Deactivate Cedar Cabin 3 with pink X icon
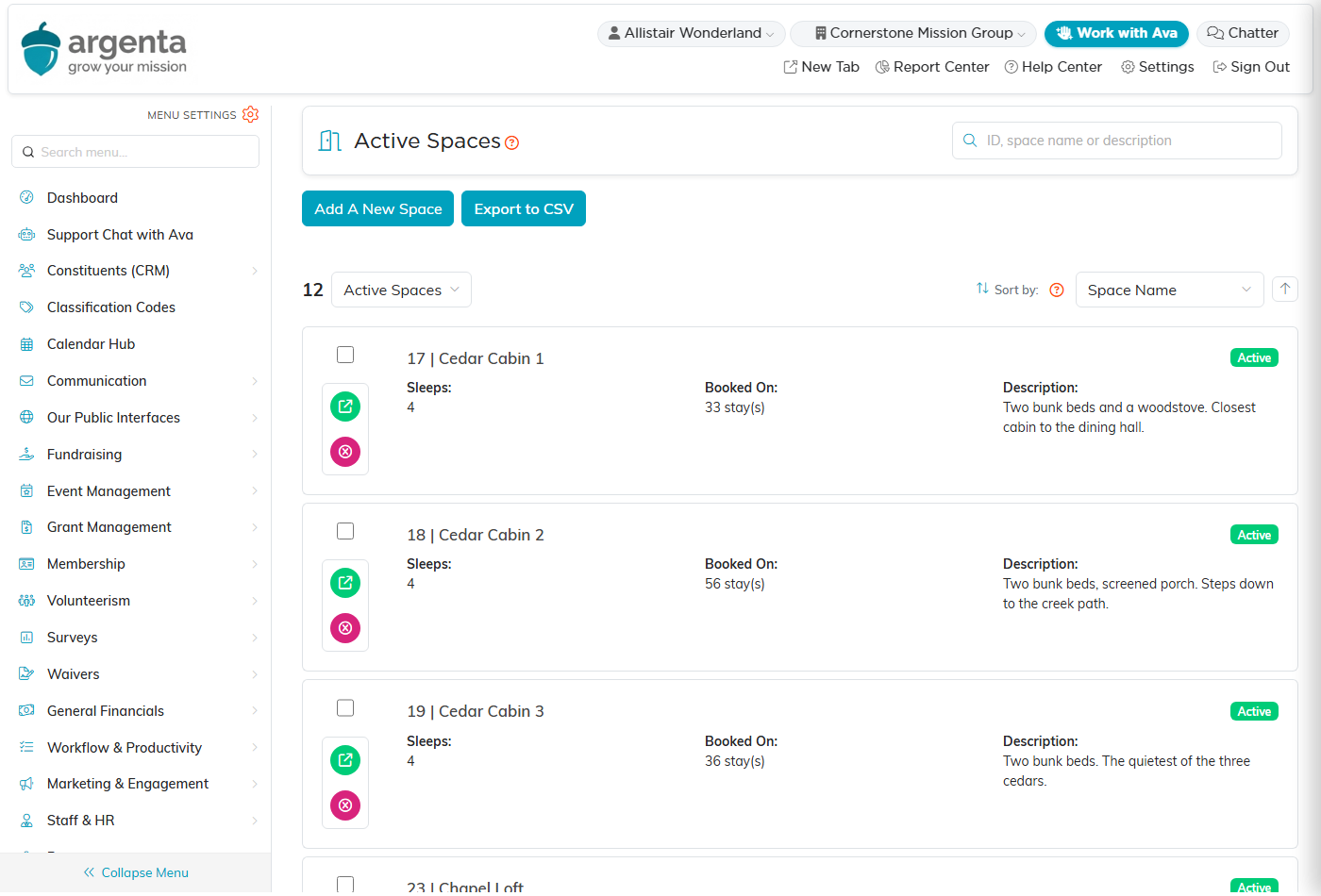Screen dimensions: 1321x896 345,805
